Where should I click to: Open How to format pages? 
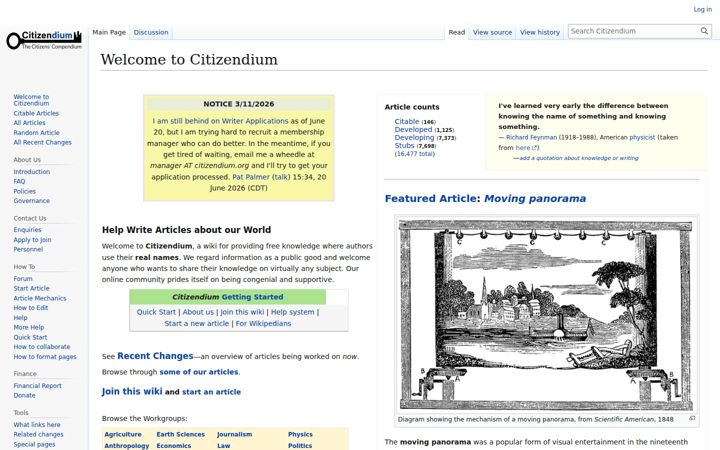click(x=45, y=357)
